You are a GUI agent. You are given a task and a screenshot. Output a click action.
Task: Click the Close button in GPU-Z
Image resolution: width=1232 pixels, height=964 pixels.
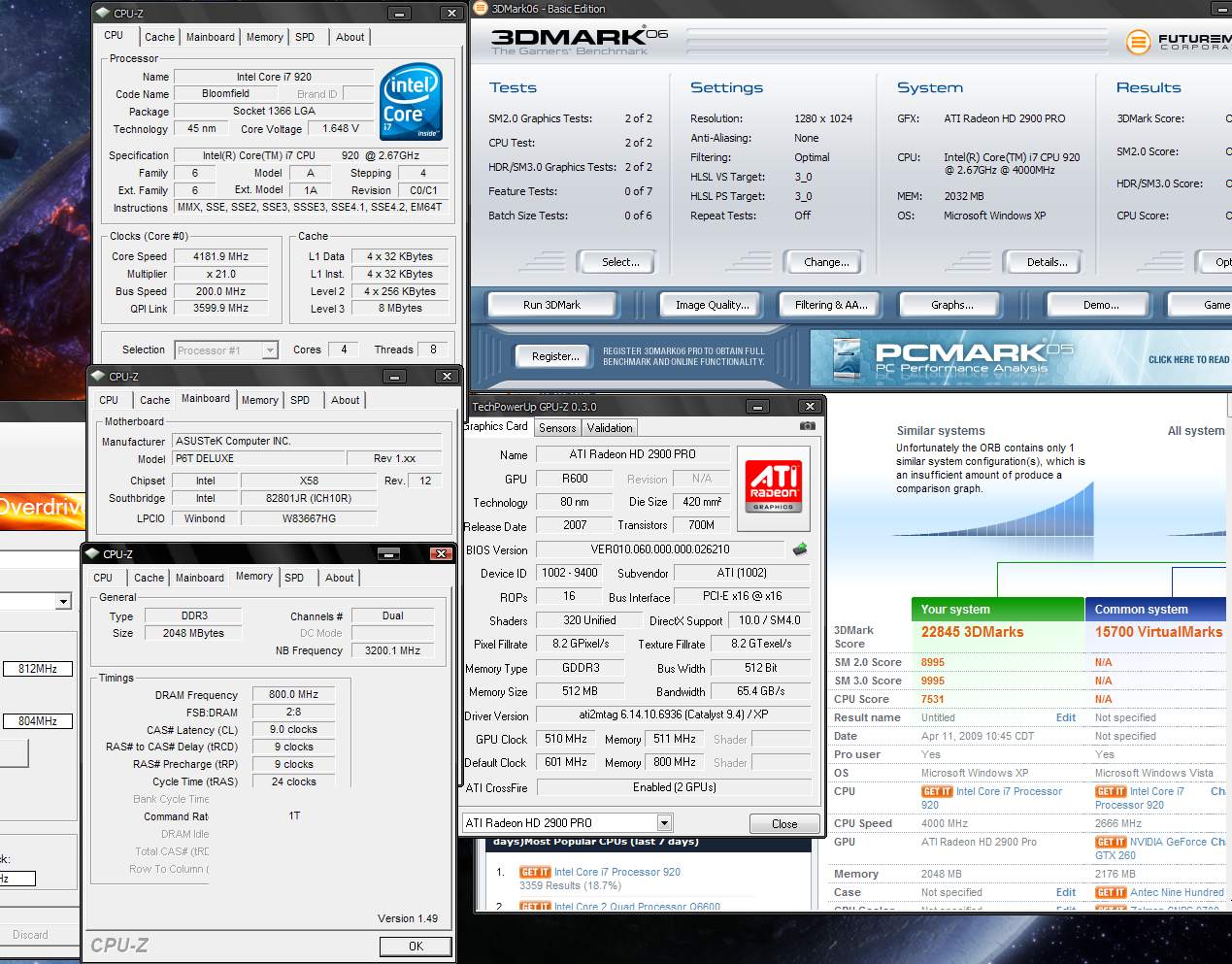pos(784,823)
